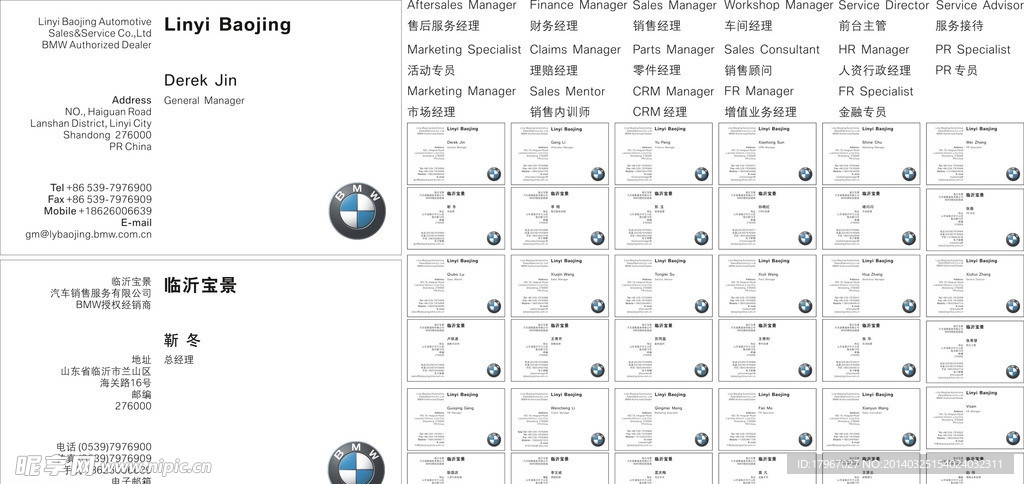Select the Hua Zhang business card
Viewport: 1024px width, 484px height.
click(x=871, y=286)
